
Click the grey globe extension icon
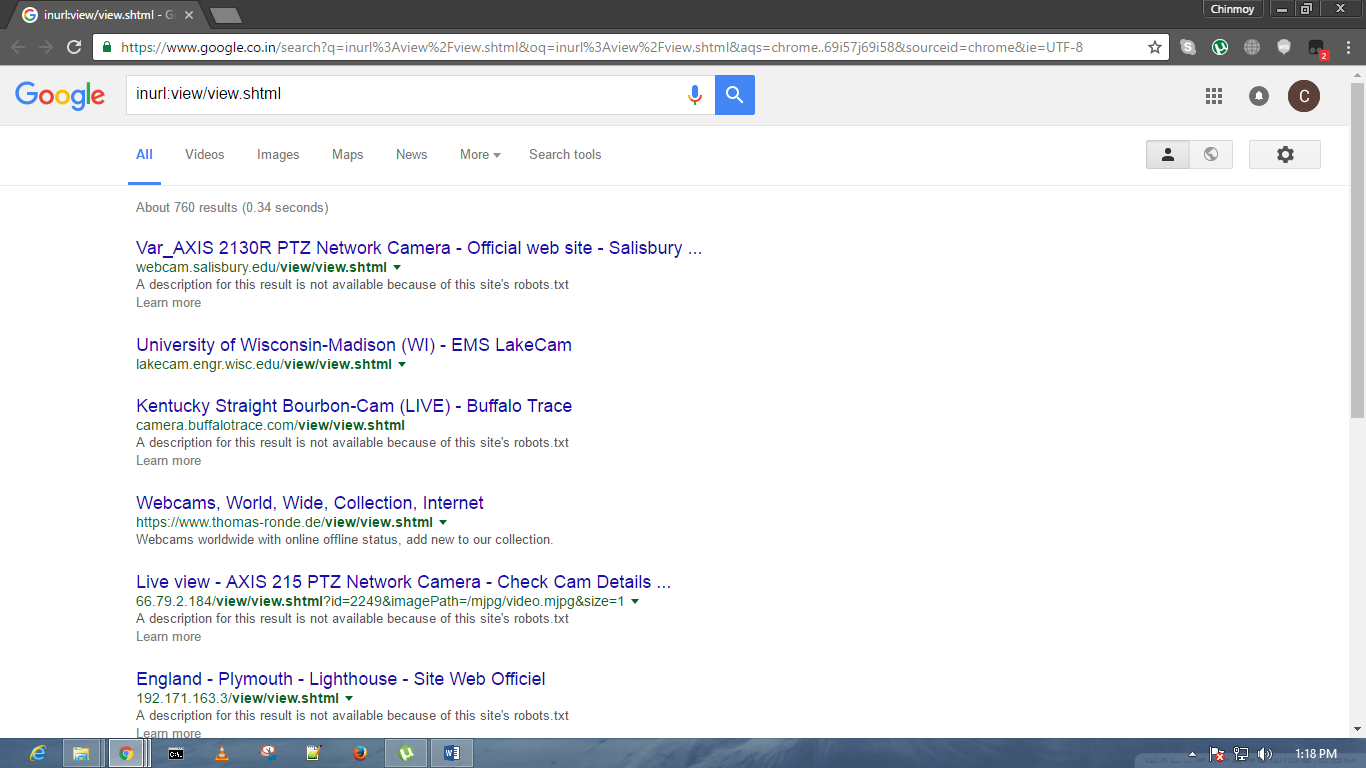point(1252,47)
